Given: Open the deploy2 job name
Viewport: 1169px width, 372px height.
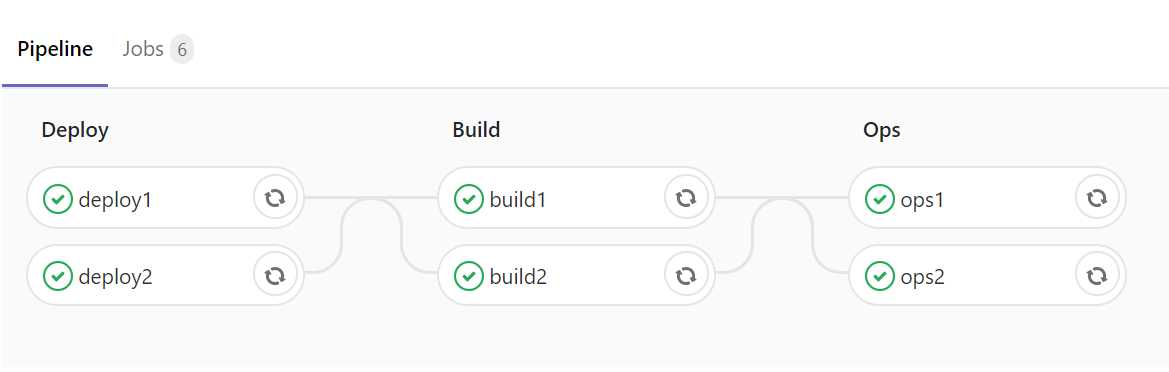Looking at the screenshot, I should tap(115, 277).
